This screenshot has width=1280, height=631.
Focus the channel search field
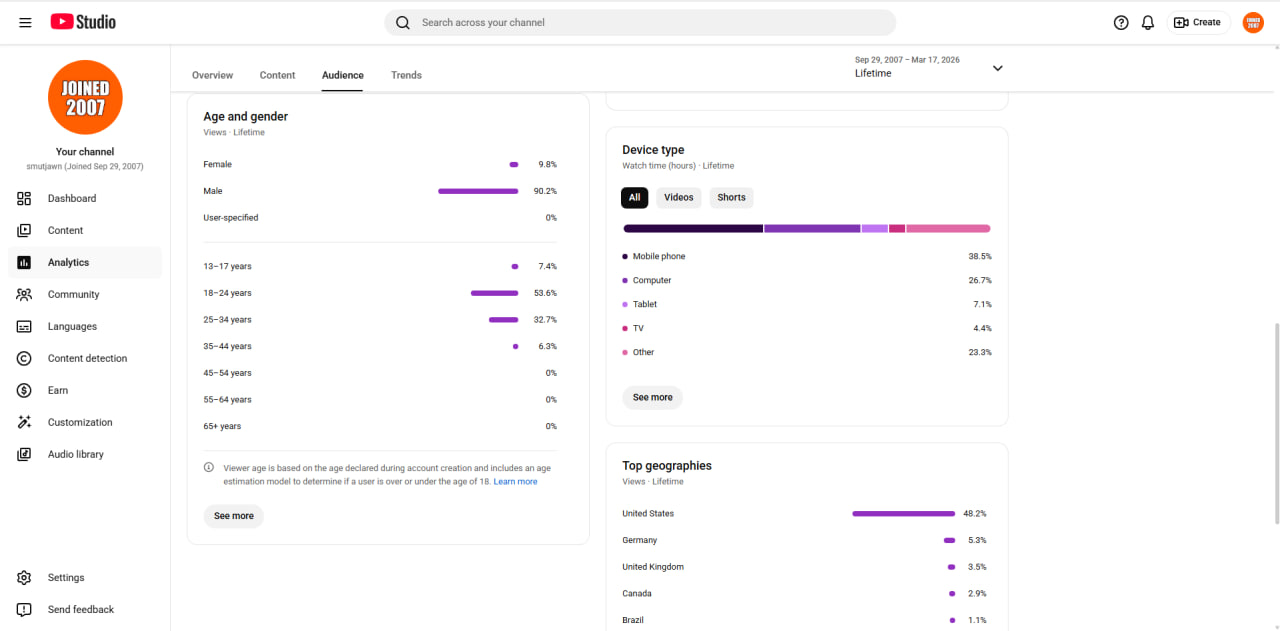[640, 22]
